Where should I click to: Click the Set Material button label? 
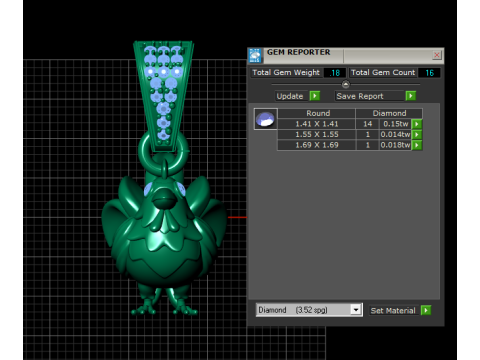(x=393, y=311)
